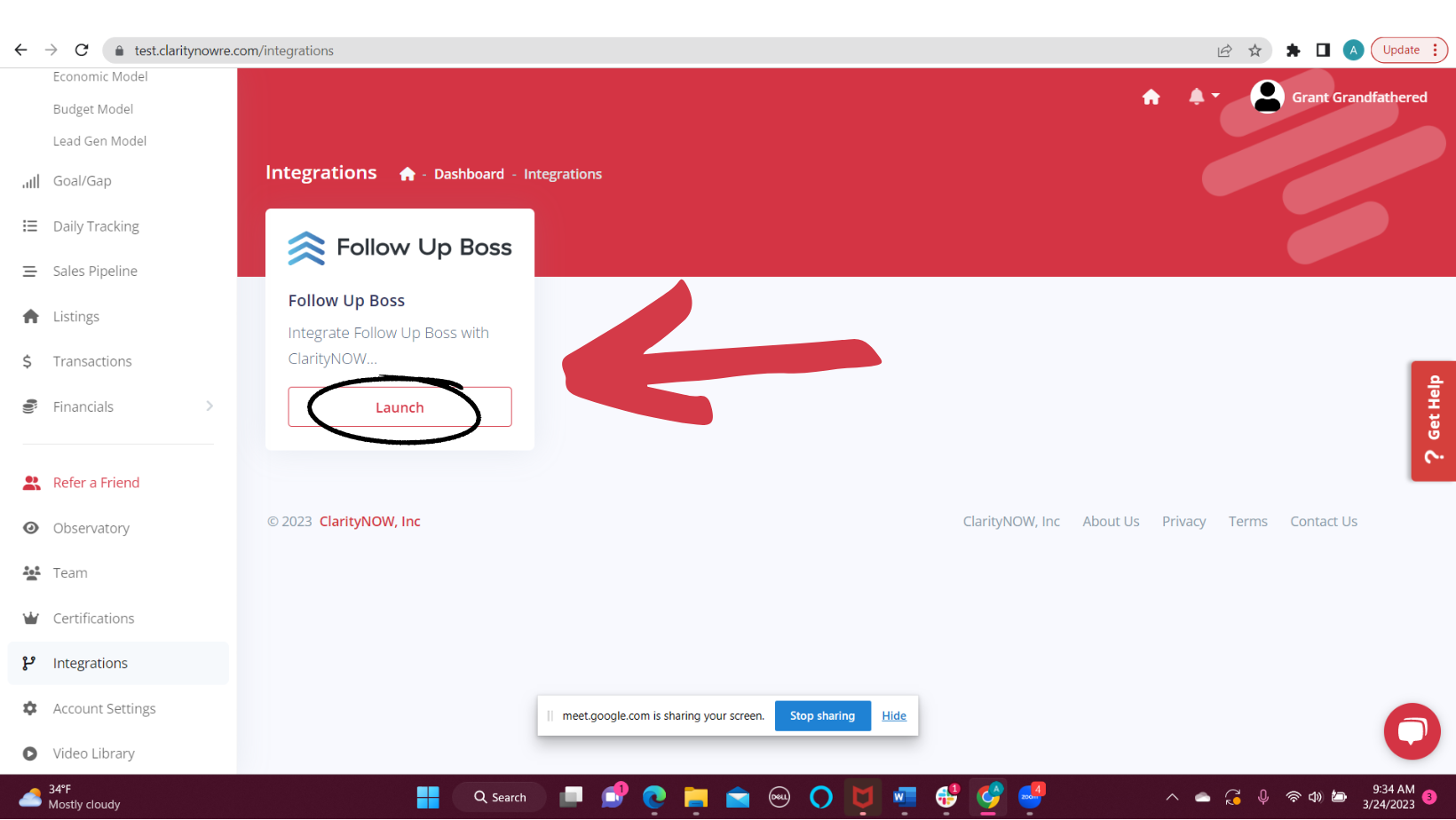Open the Sales Pipeline menu item
The width and height of the screenshot is (1456, 820).
95,272
